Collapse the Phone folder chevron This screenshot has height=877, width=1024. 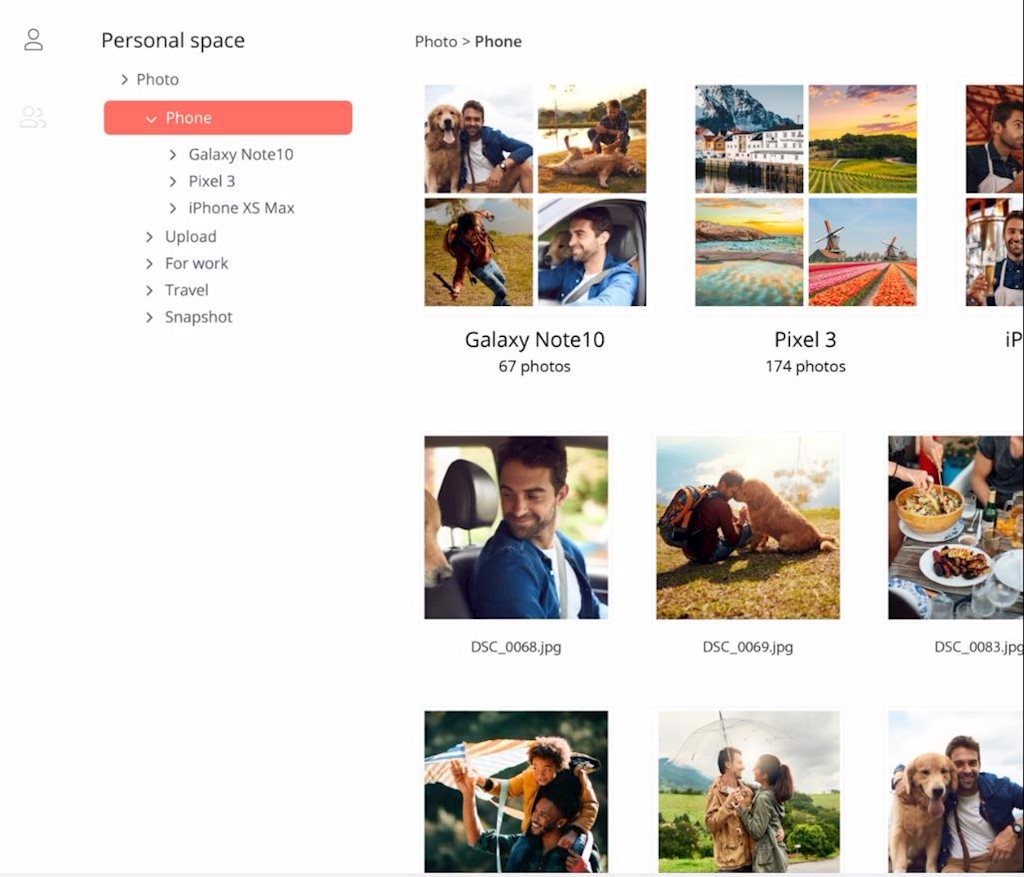151,119
